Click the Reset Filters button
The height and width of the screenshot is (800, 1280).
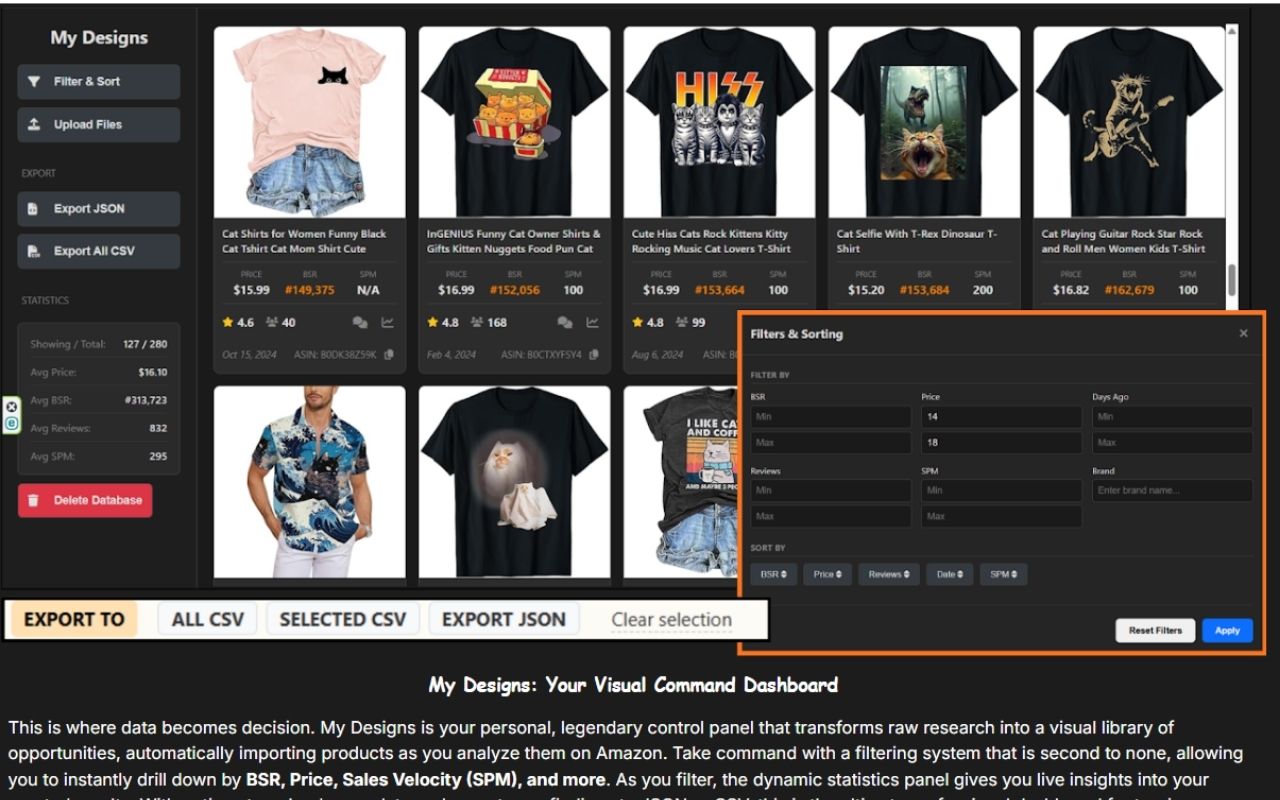coord(1155,630)
